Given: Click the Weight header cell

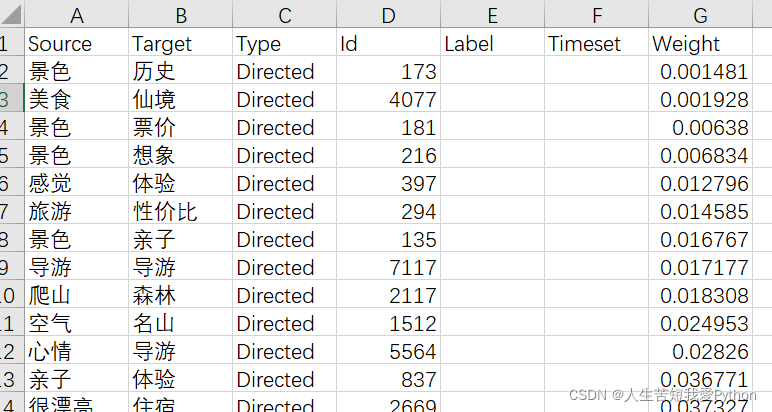Looking at the screenshot, I should [701, 42].
